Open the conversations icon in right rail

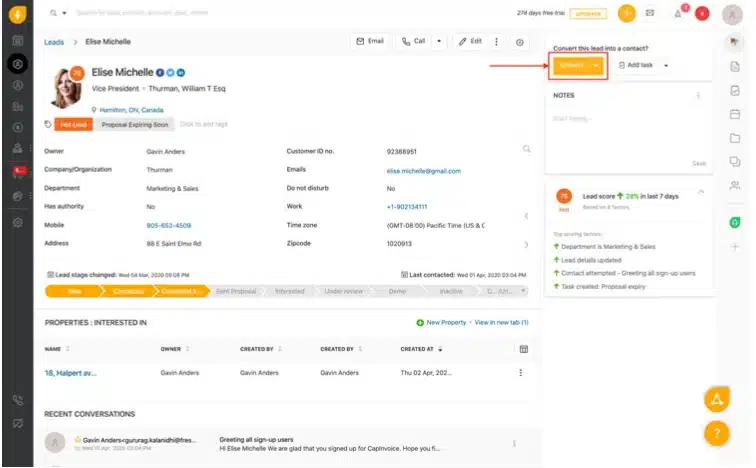[735, 162]
